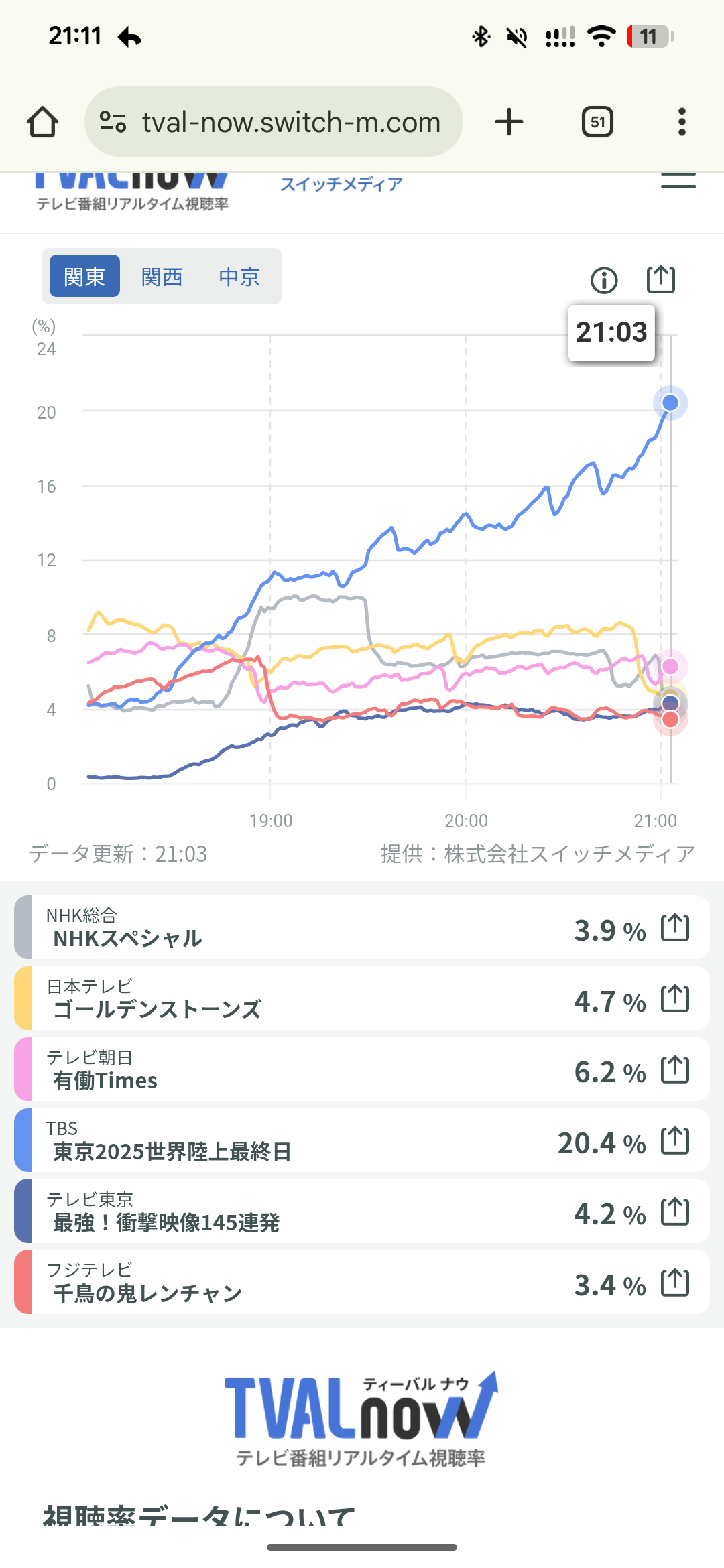Open the site hamburger menu
This screenshot has height=1568, width=724.
click(x=678, y=182)
